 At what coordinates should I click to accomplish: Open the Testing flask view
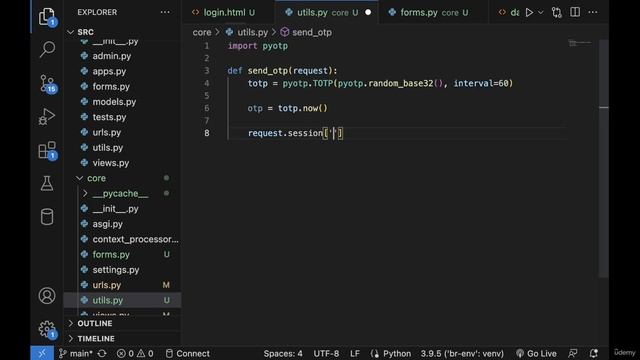point(47,184)
